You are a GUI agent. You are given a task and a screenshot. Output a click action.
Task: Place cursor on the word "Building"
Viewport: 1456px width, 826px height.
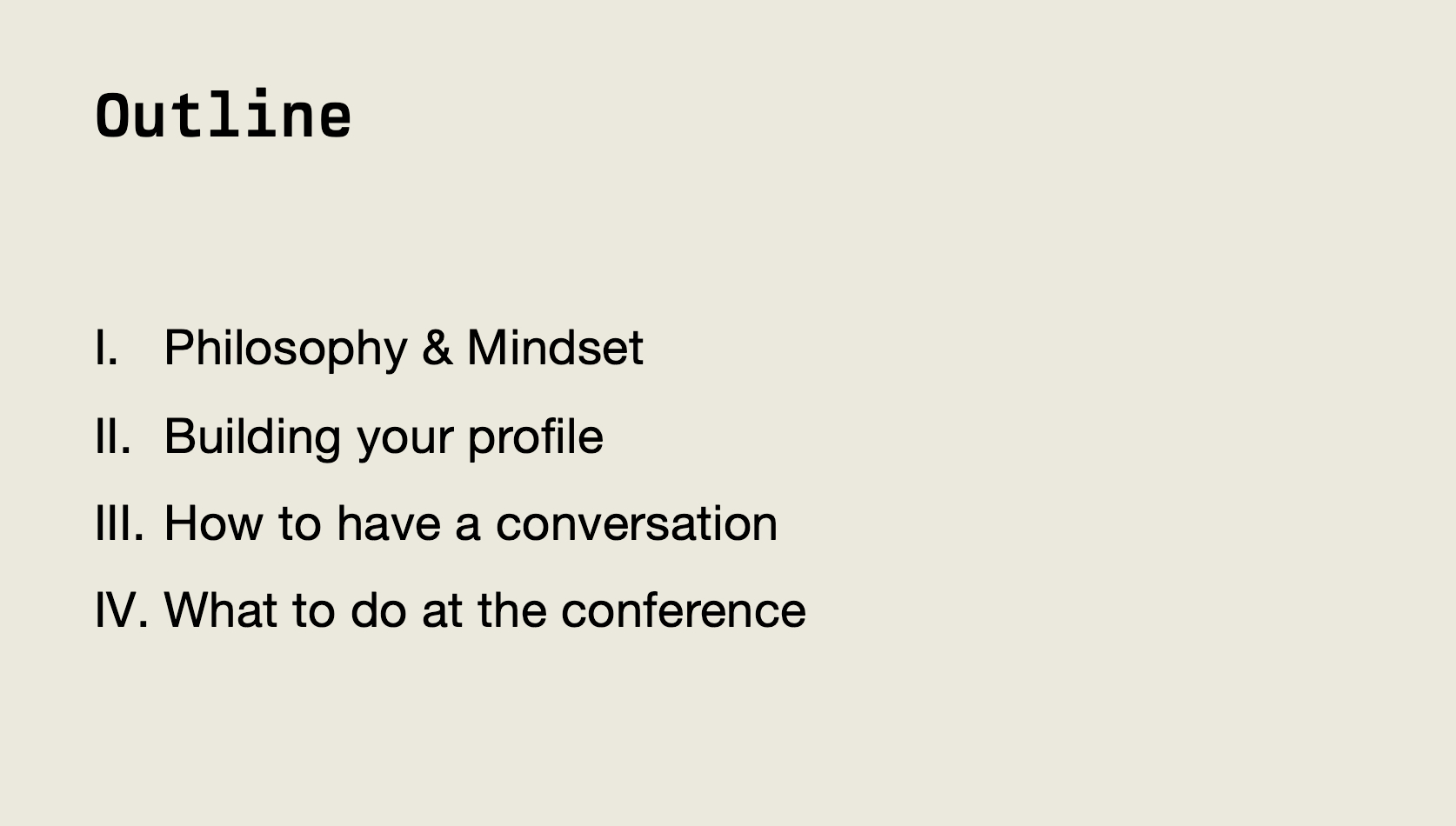[x=252, y=436]
